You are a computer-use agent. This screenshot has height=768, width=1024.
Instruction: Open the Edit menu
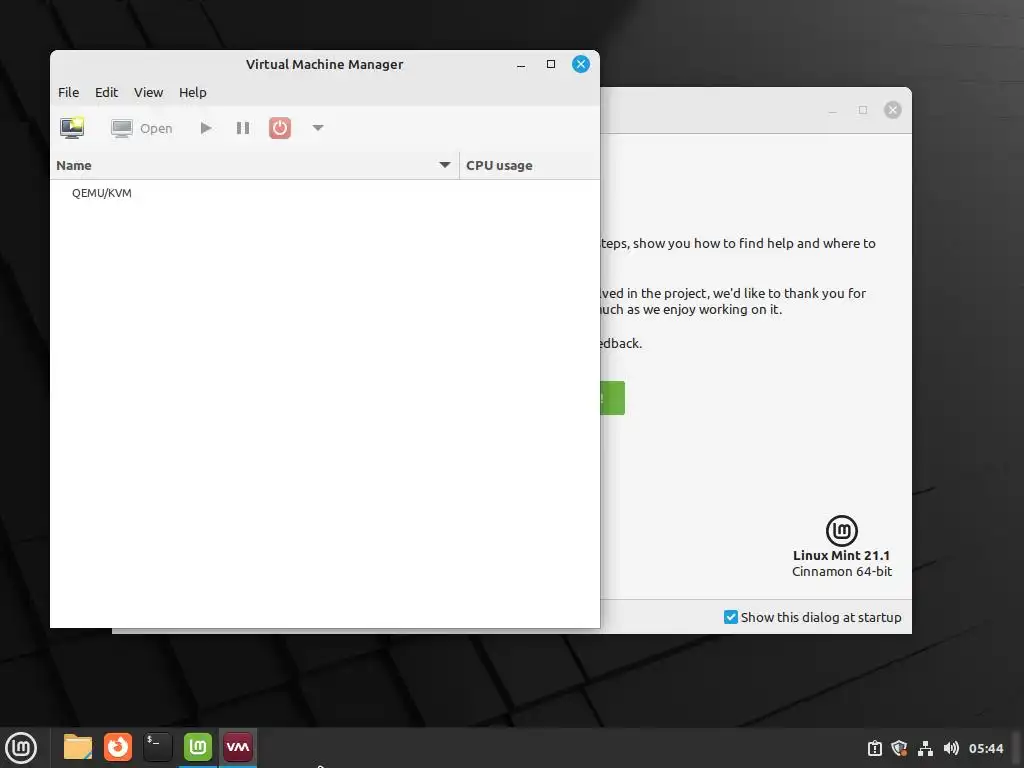[106, 92]
